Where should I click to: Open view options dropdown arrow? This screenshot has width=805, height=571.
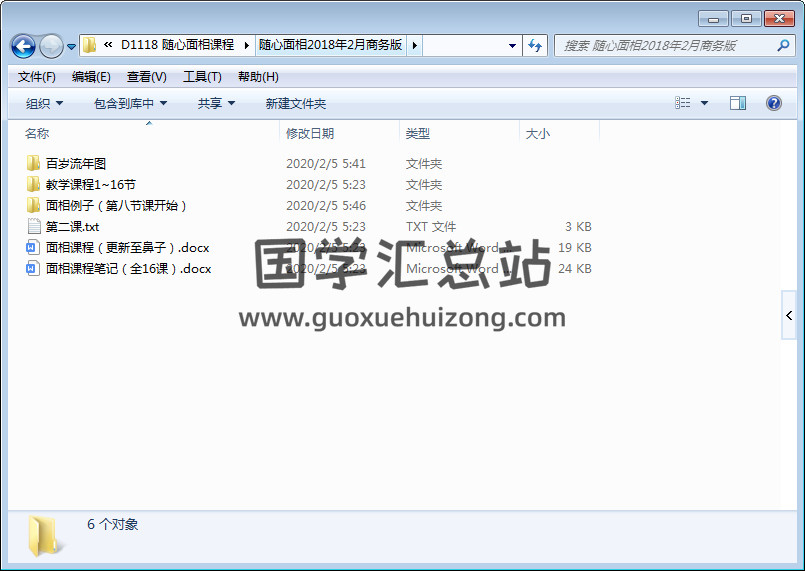point(704,103)
